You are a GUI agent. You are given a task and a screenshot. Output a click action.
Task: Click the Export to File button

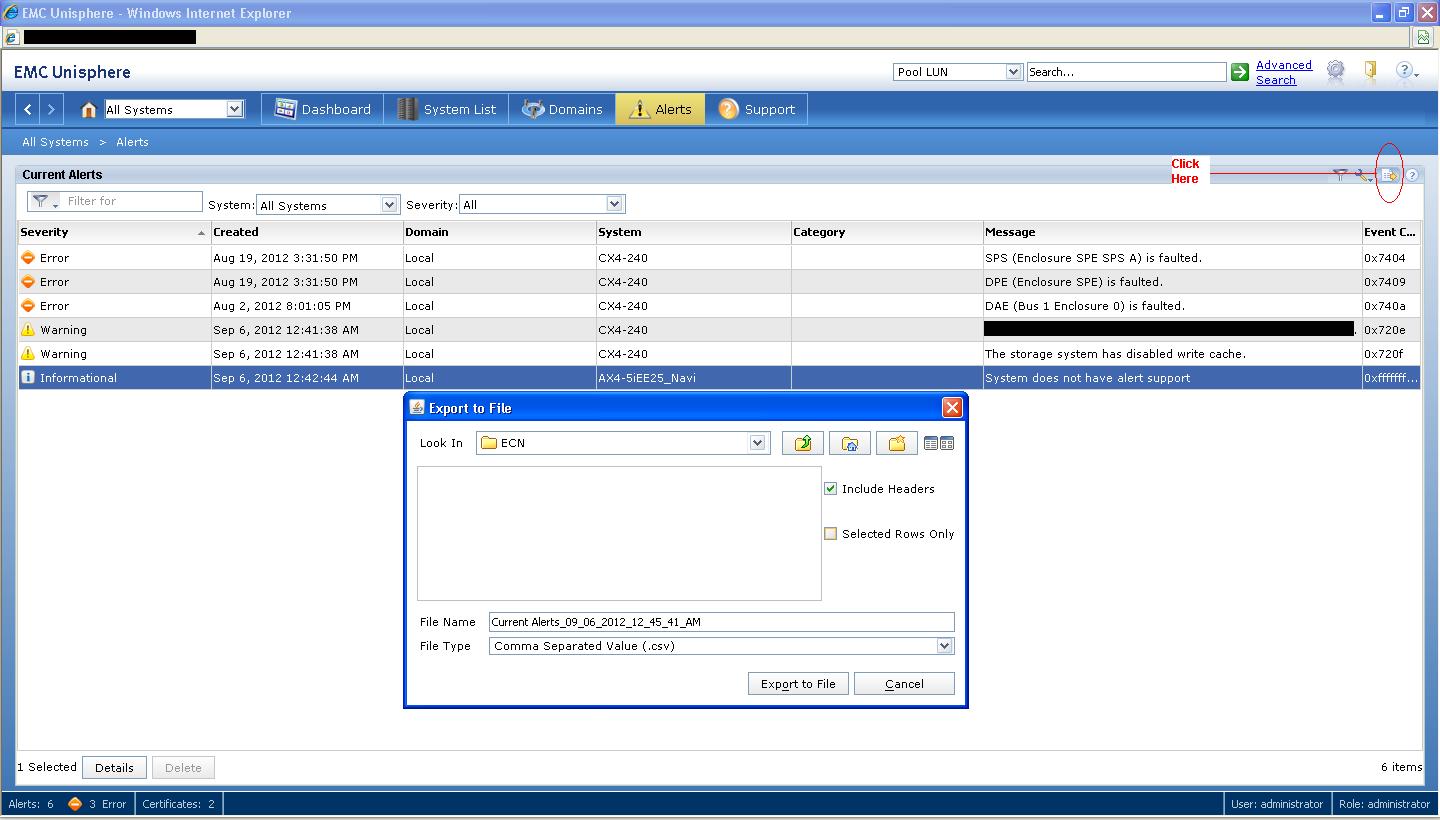798,684
